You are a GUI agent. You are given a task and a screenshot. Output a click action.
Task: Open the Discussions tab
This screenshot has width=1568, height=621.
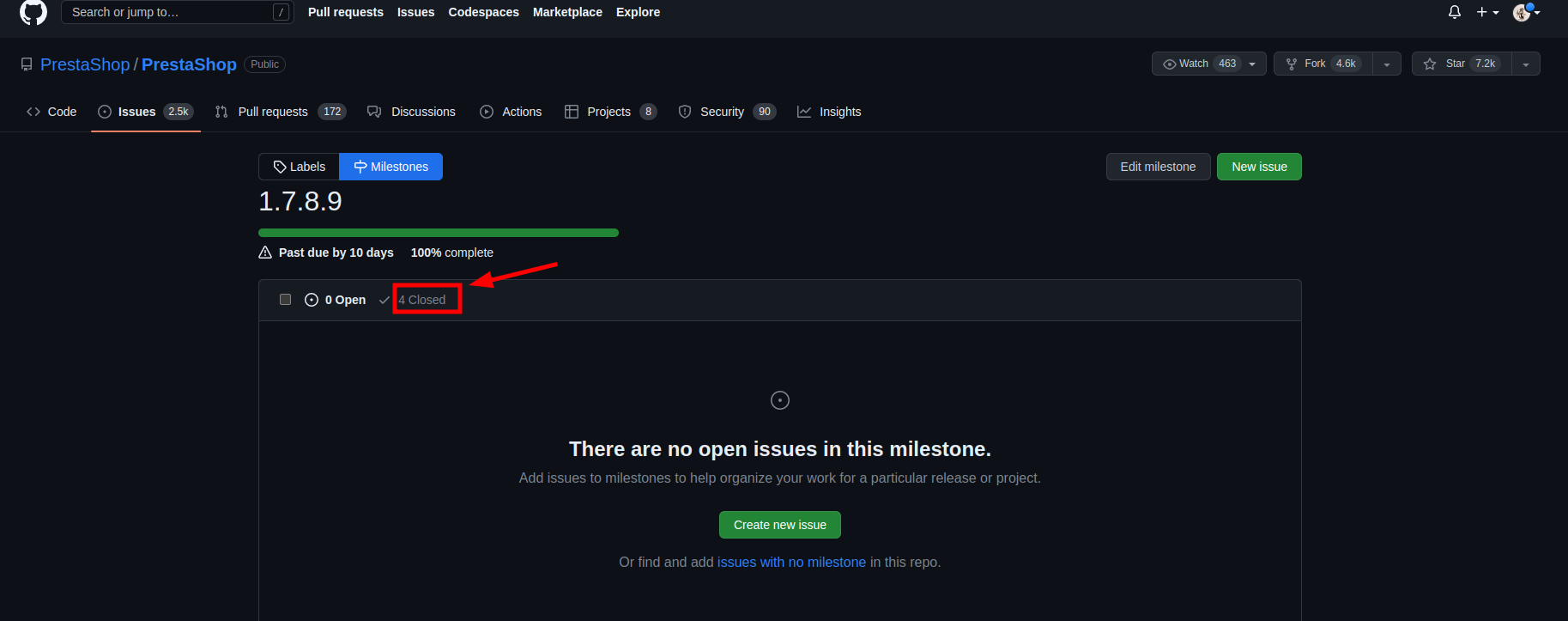411,112
